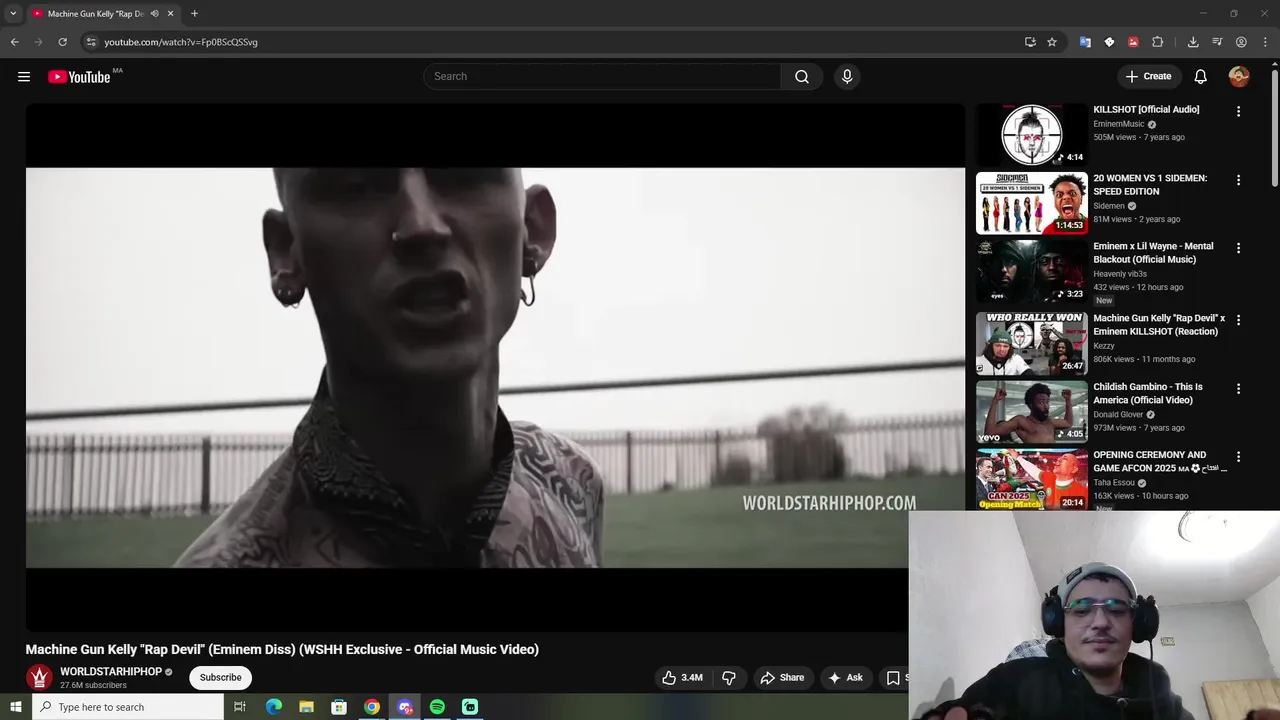Play Eminem x Lil Wayne thumbnail
The width and height of the screenshot is (1280, 720).
coord(1032,271)
